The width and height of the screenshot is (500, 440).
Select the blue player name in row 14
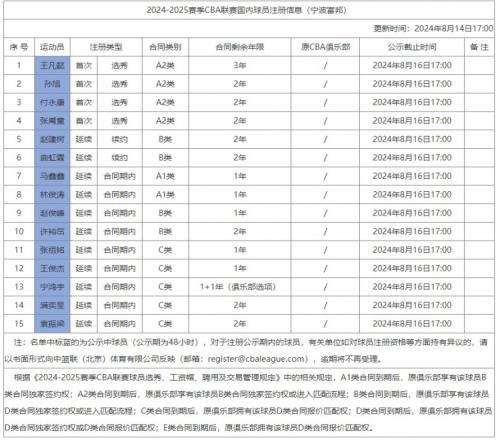[52, 305]
